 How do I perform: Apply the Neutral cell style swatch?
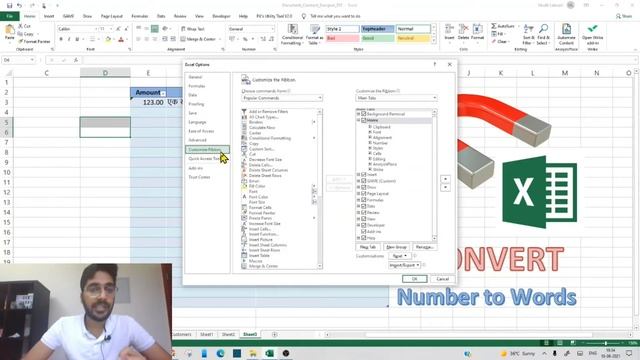[x=413, y=38]
